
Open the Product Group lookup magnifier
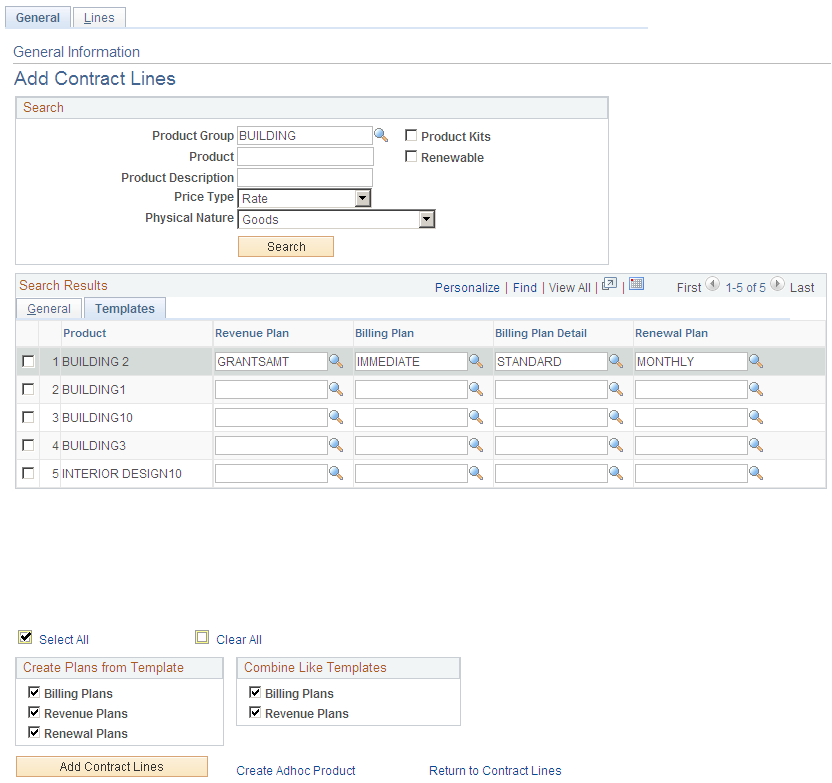coord(382,135)
